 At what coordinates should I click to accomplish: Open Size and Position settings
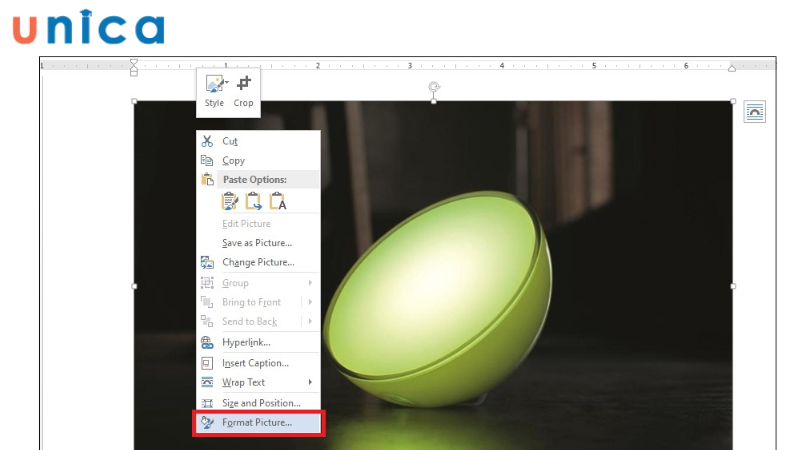coord(260,403)
